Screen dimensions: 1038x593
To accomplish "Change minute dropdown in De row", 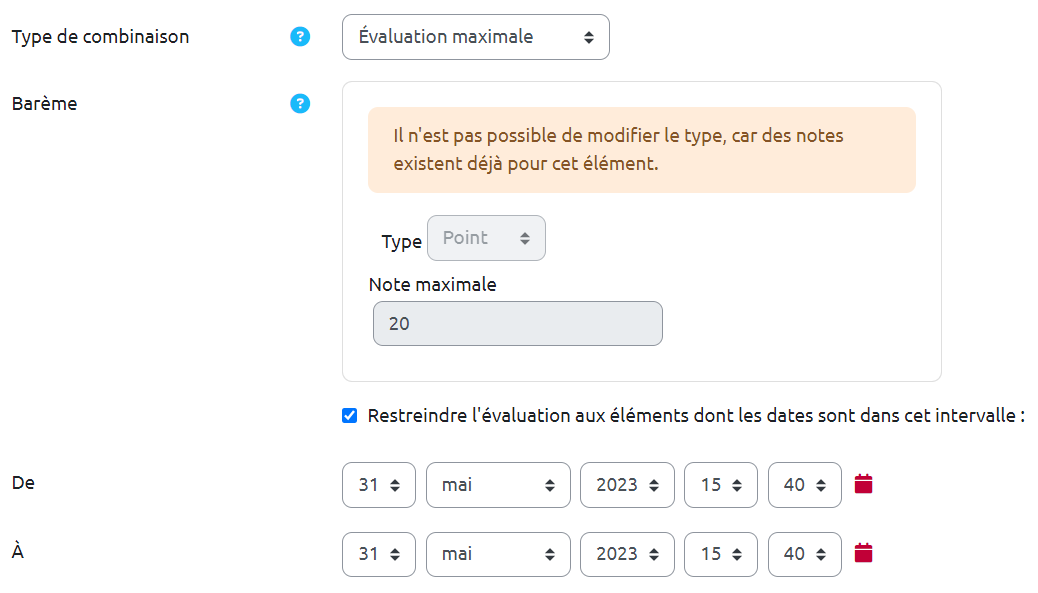I will [x=805, y=485].
